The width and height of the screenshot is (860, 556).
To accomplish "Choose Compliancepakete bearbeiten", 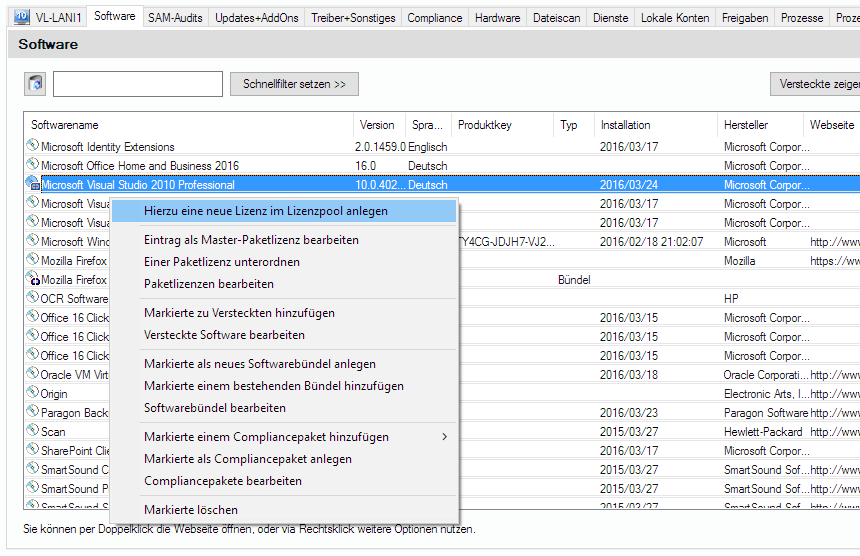I will 284,481.
